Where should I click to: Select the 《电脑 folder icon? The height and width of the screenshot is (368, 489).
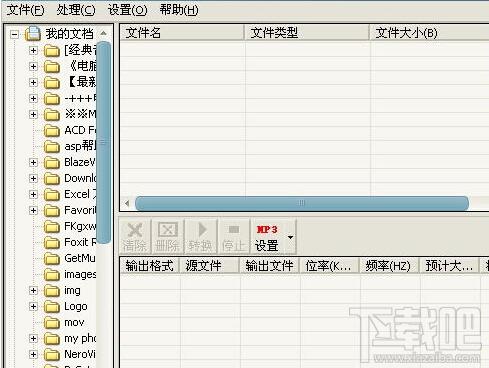[52, 67]
